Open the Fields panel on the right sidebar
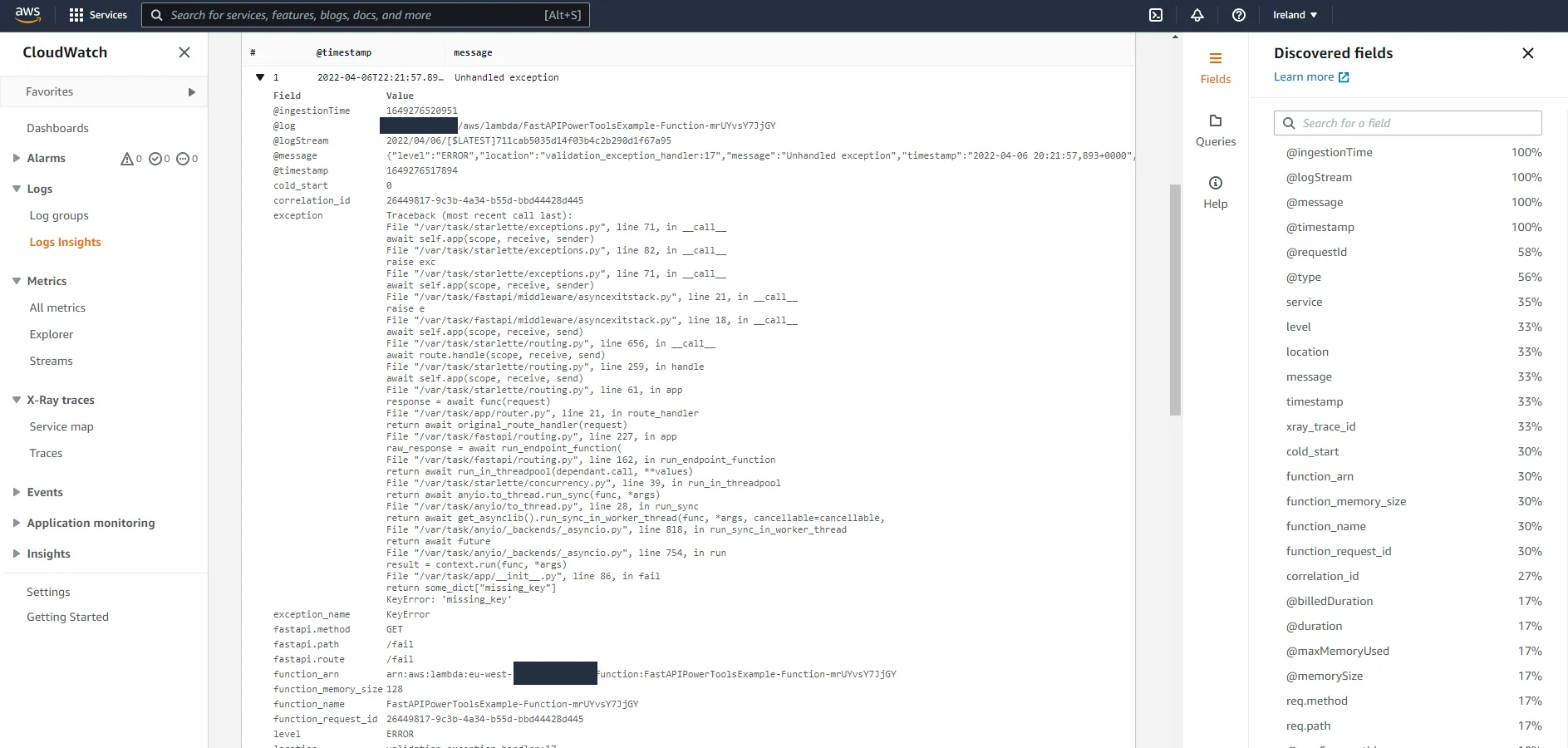Image resolution: width=1568 pixels, height=748 pixels. click(1215, 66)
